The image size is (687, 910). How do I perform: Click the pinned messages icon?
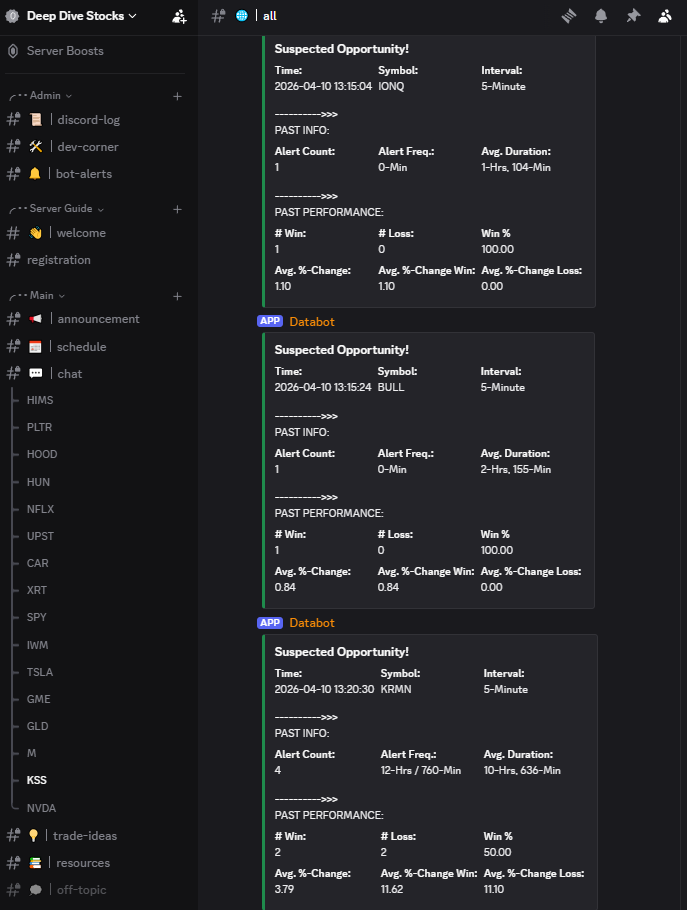coord(632,16)
